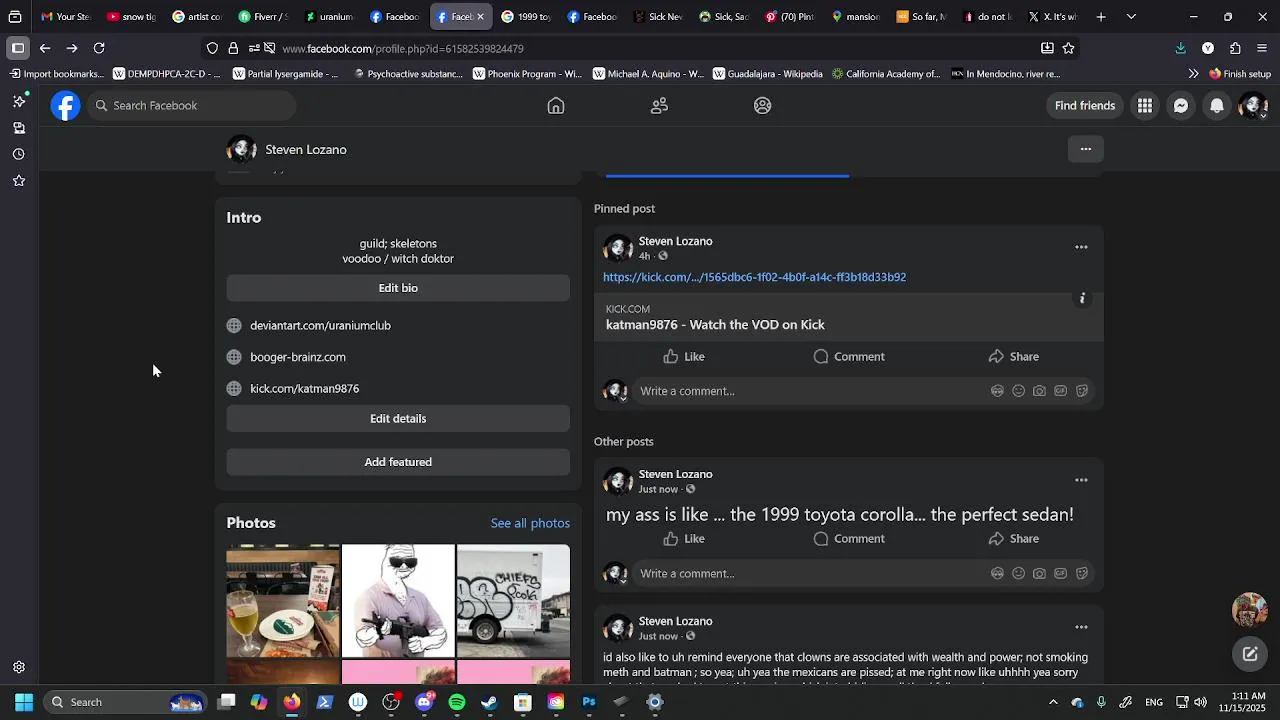1280x720 pixels.
Task: Open the account profile picture menu
Action: 1253,106
